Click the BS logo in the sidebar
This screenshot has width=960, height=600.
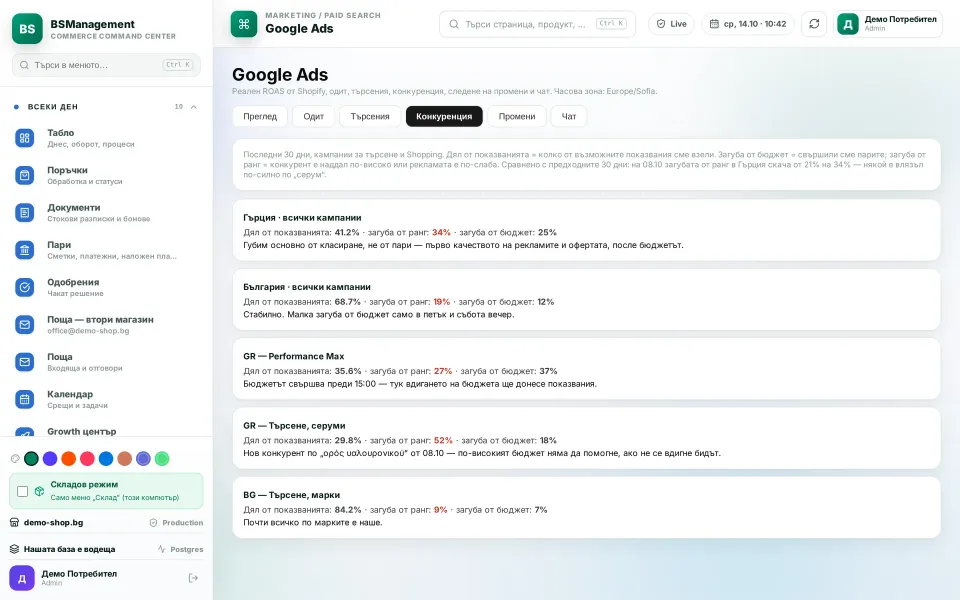28,29
